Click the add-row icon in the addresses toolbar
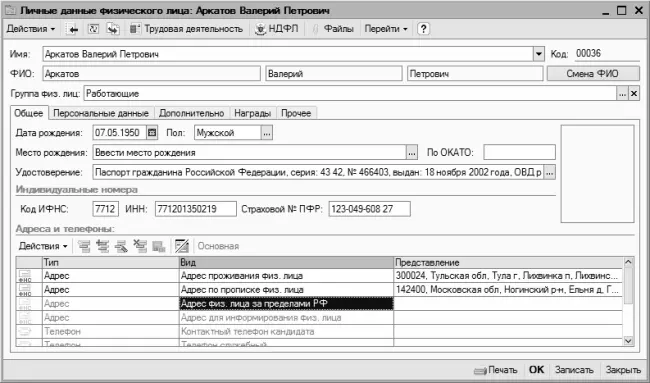This screenshot has height=383, width=650. (84, 246)
